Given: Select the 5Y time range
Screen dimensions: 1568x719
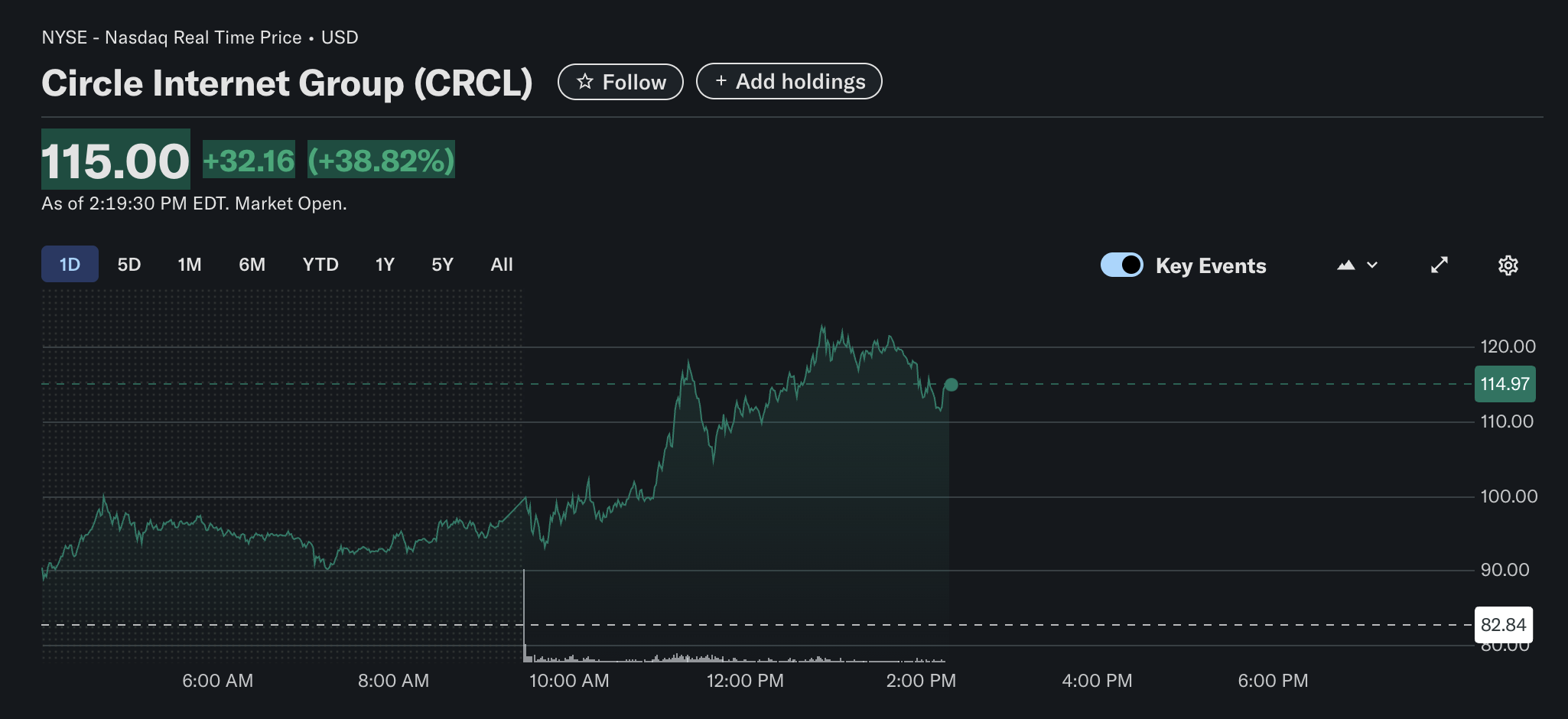Looking at the screenshot, I should (x=442, y=265).
